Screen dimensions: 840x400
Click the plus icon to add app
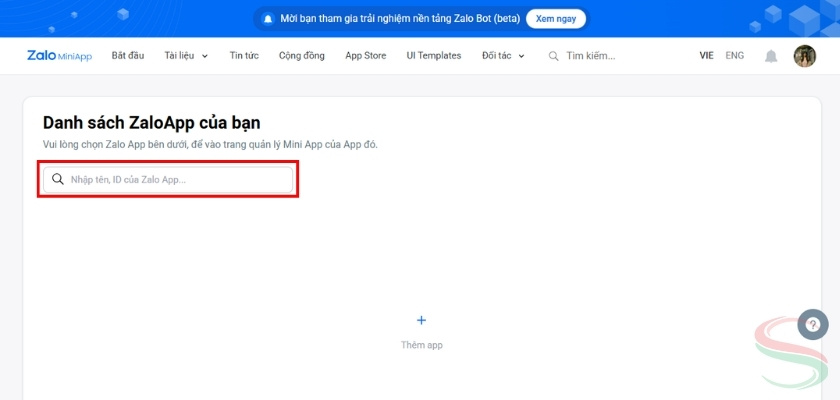[422, 320]
